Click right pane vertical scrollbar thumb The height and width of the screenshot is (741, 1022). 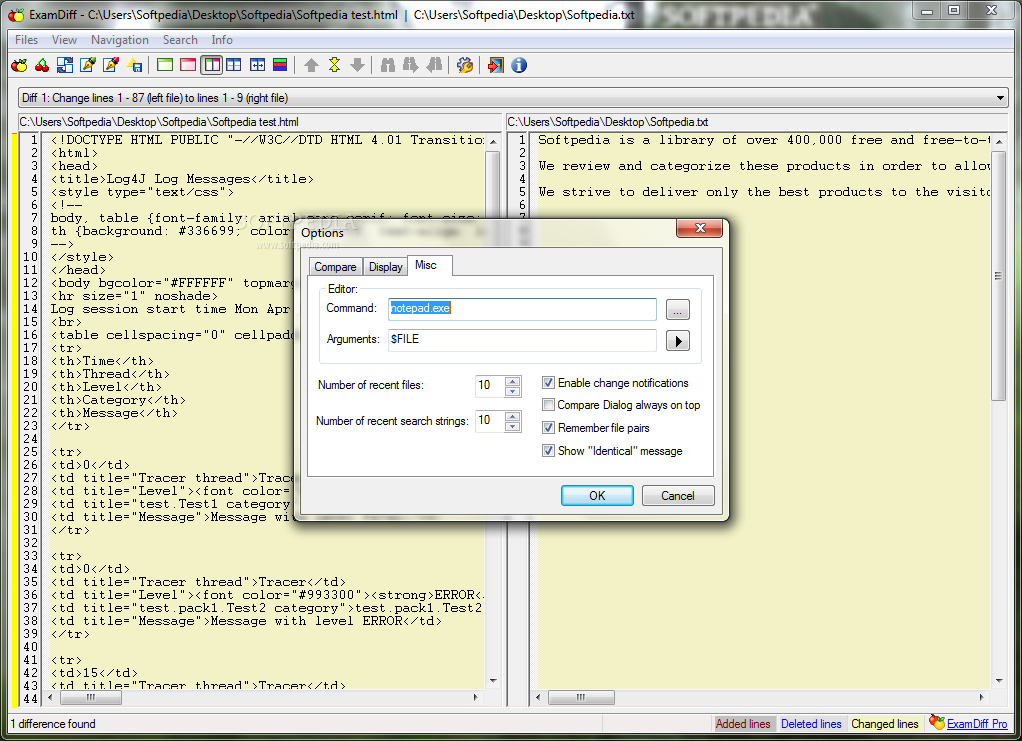pos(998,276)
